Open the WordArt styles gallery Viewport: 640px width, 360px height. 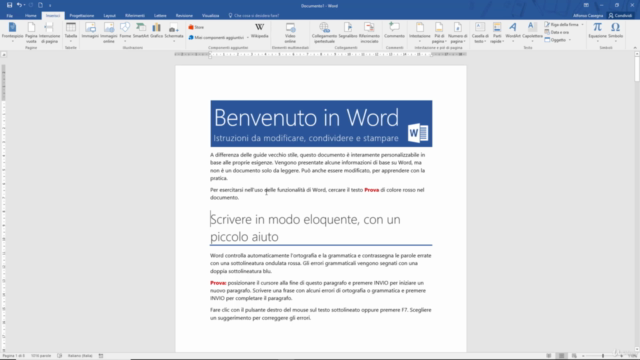pos(513,32)
